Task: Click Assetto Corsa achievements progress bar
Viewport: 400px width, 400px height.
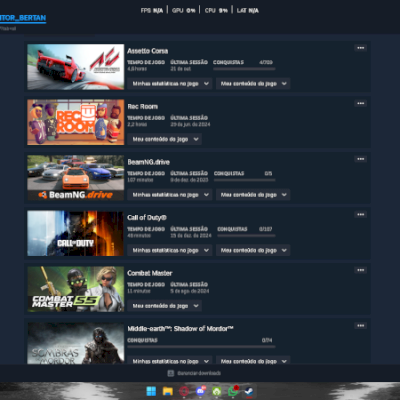Action: tap(244, 69)
